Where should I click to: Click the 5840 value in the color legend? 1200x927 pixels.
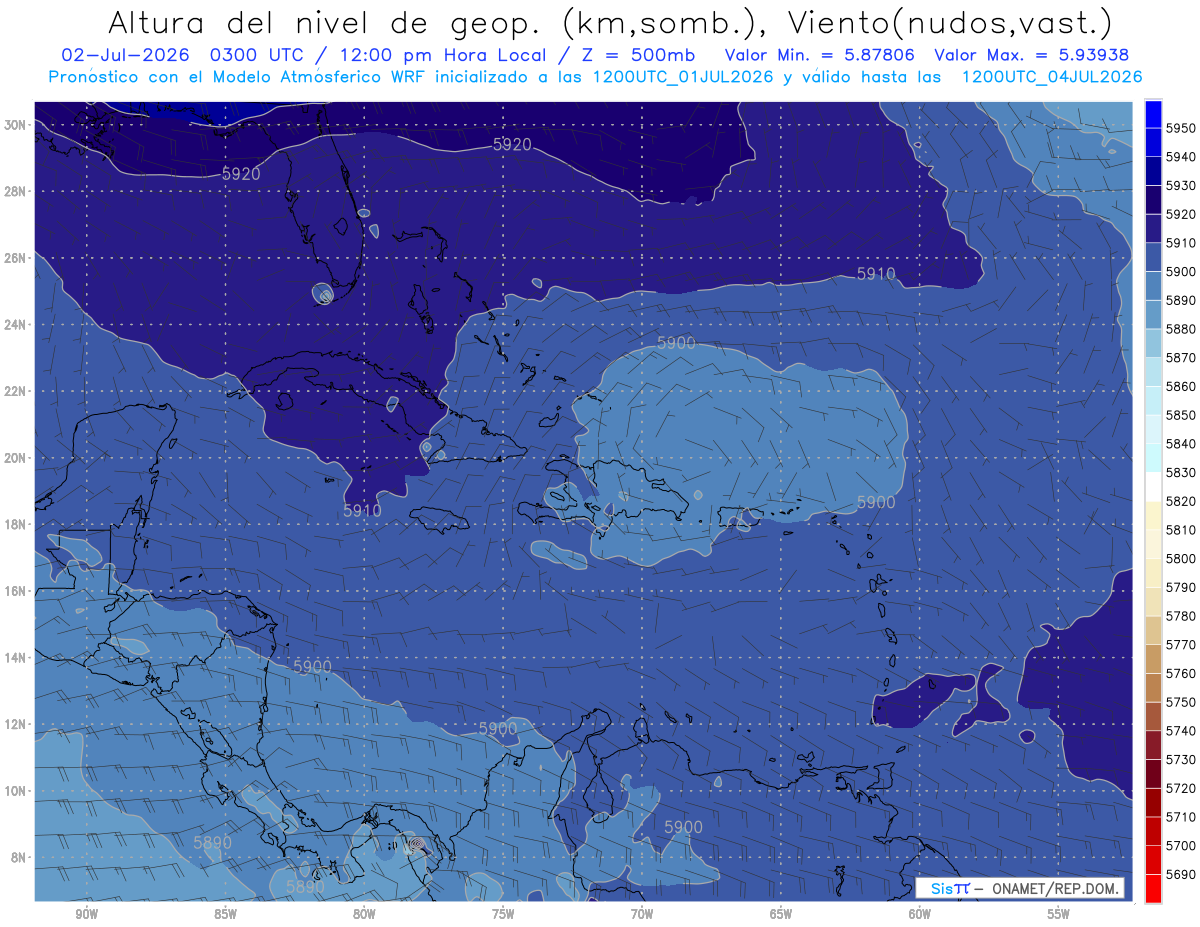[1181, 443]
